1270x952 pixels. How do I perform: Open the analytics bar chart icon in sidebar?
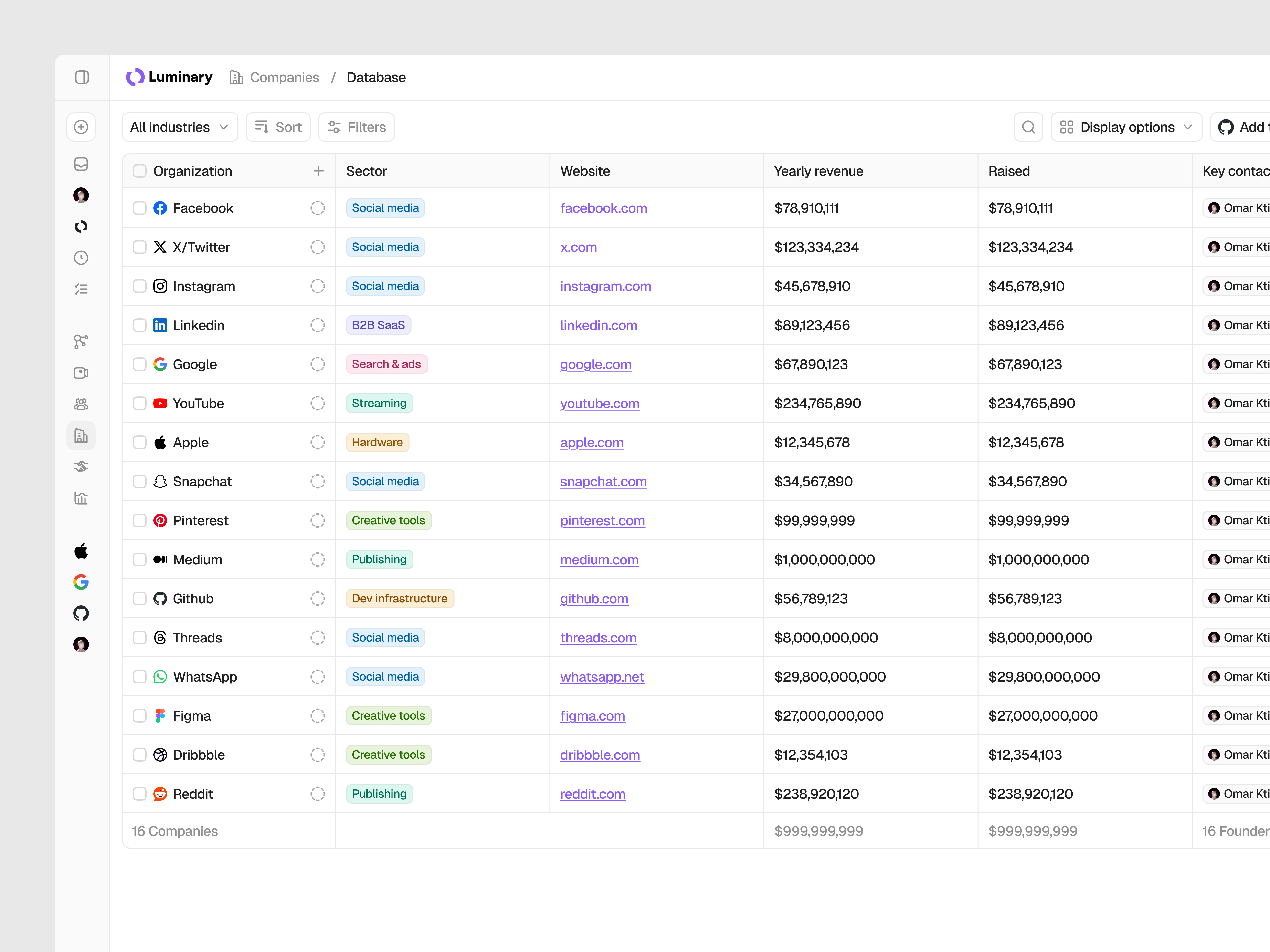[x=81, y=498]
